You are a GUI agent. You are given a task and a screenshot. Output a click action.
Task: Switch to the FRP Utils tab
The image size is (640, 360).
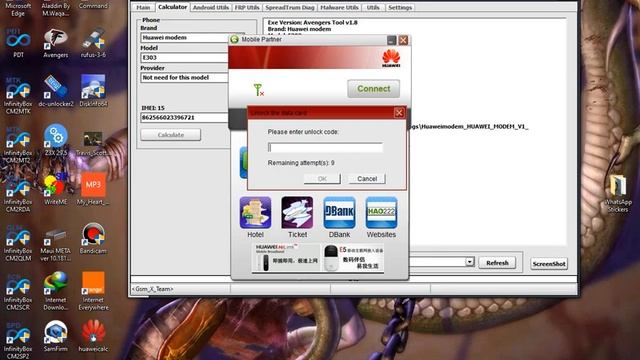(x=247, y=7)
